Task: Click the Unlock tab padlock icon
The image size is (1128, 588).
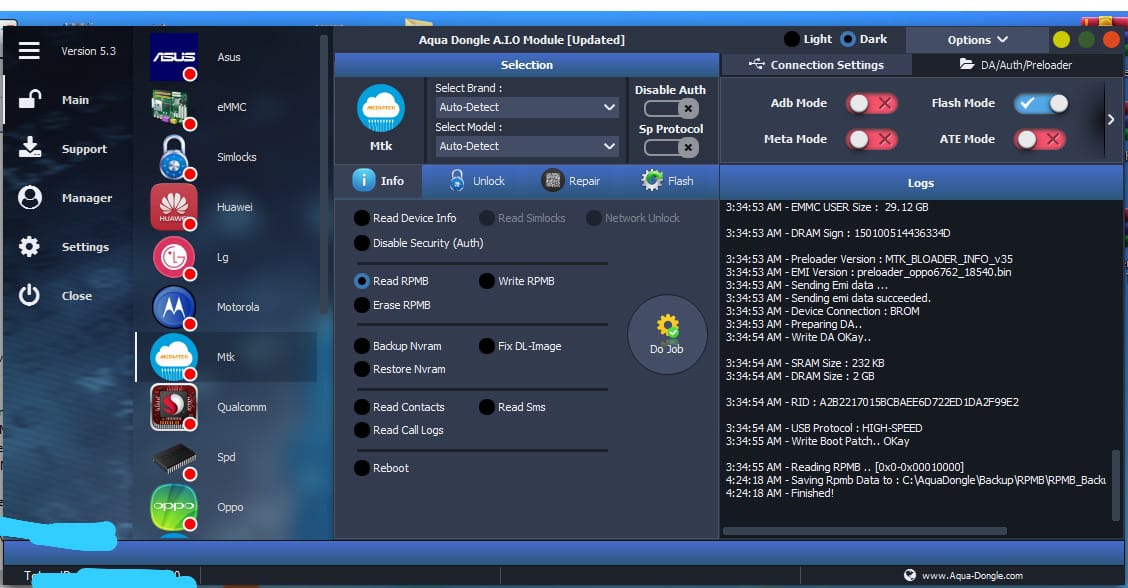Action: click(457, 181)
